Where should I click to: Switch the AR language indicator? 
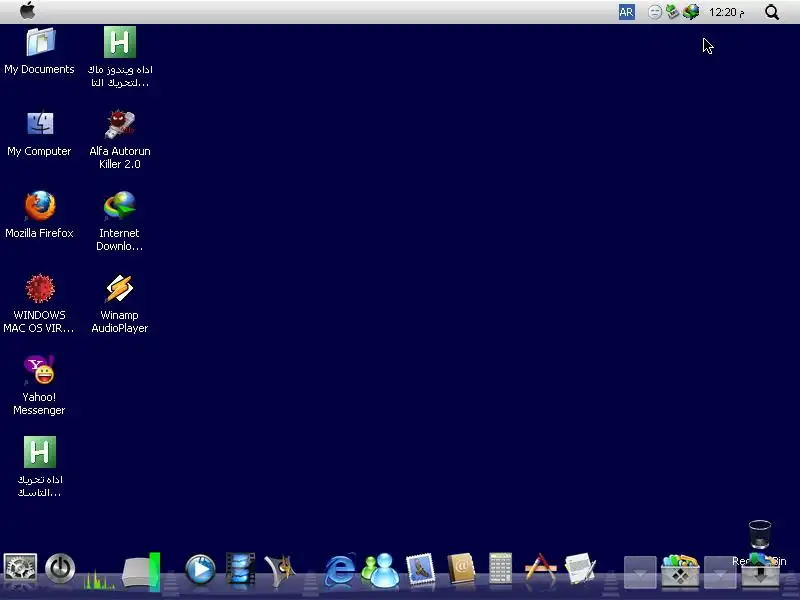627,12
